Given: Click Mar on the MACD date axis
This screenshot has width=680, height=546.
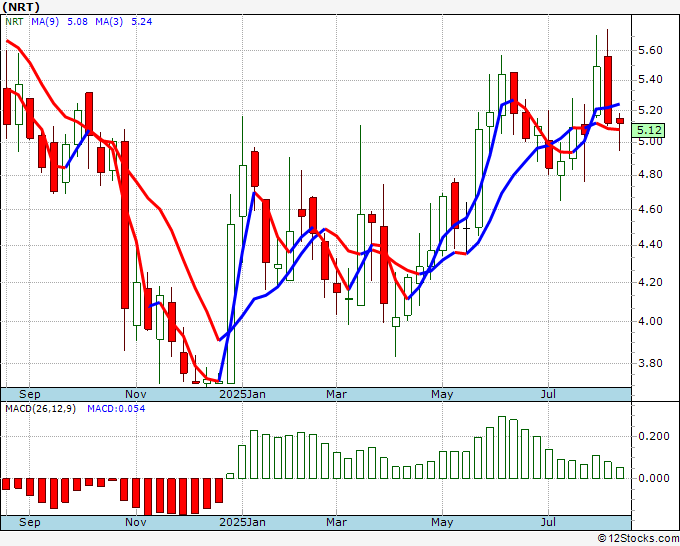Looking at the screenshot, I should pos(337,522).
